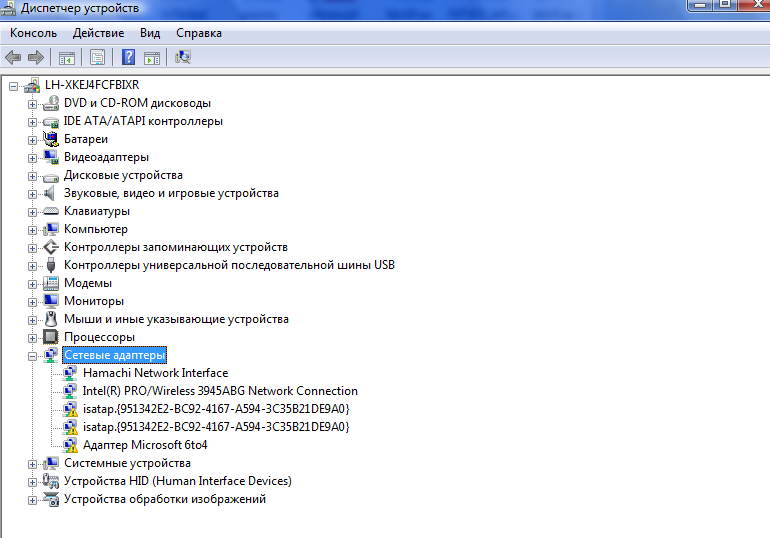Click the blue Help question mark icon
Viewport: 770px width, 538px height.
(x=128, y=57)
